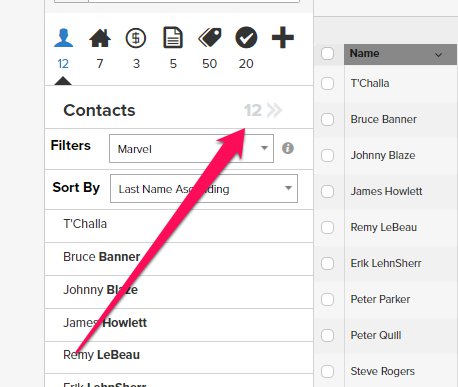
Task: Expand contacts via double chevron arrow
Action: coord(274,110)
